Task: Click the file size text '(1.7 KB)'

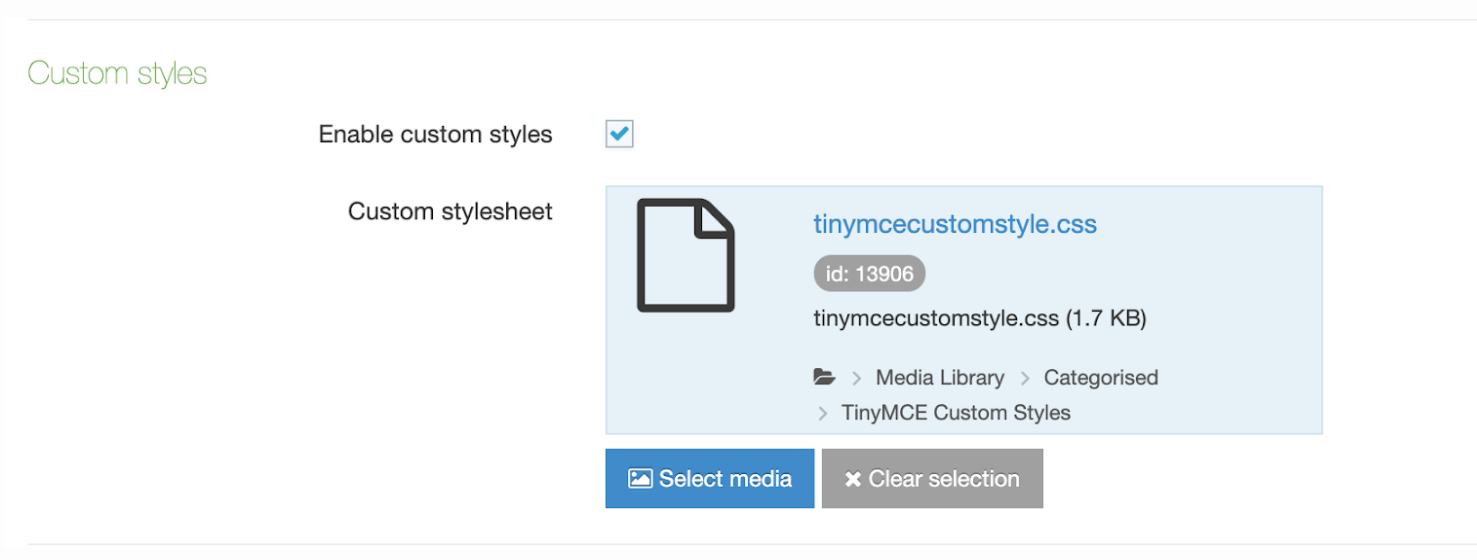Action: pos(1105,319)
